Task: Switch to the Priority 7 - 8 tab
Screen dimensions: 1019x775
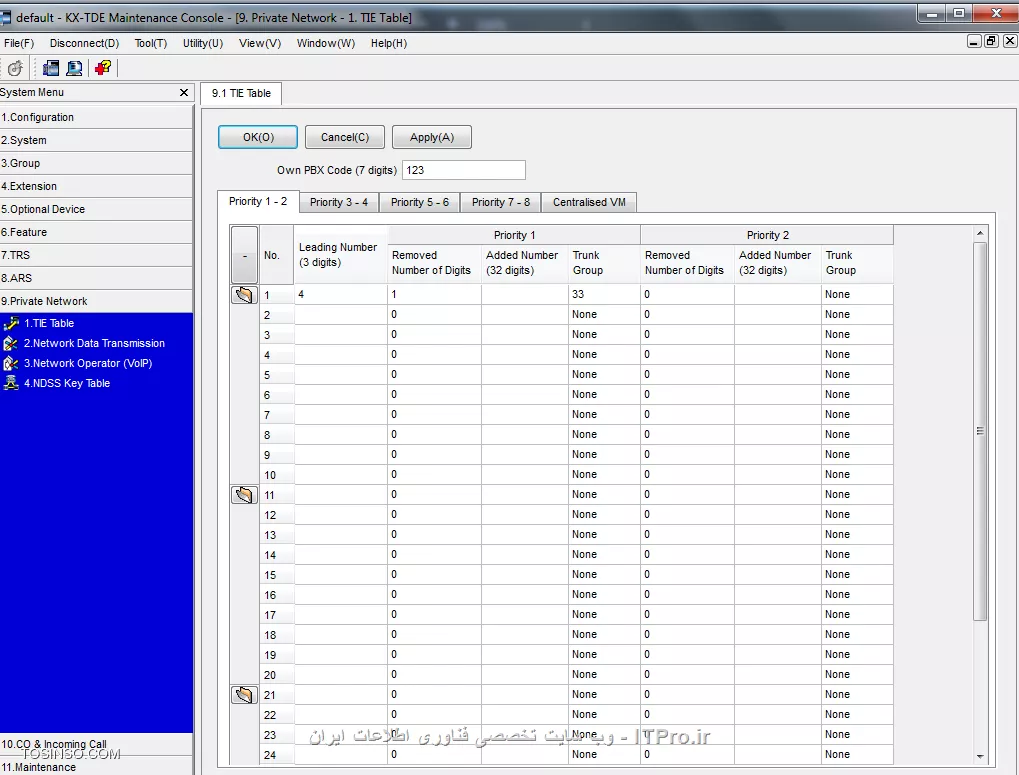Action: click(x=501, y=203)
